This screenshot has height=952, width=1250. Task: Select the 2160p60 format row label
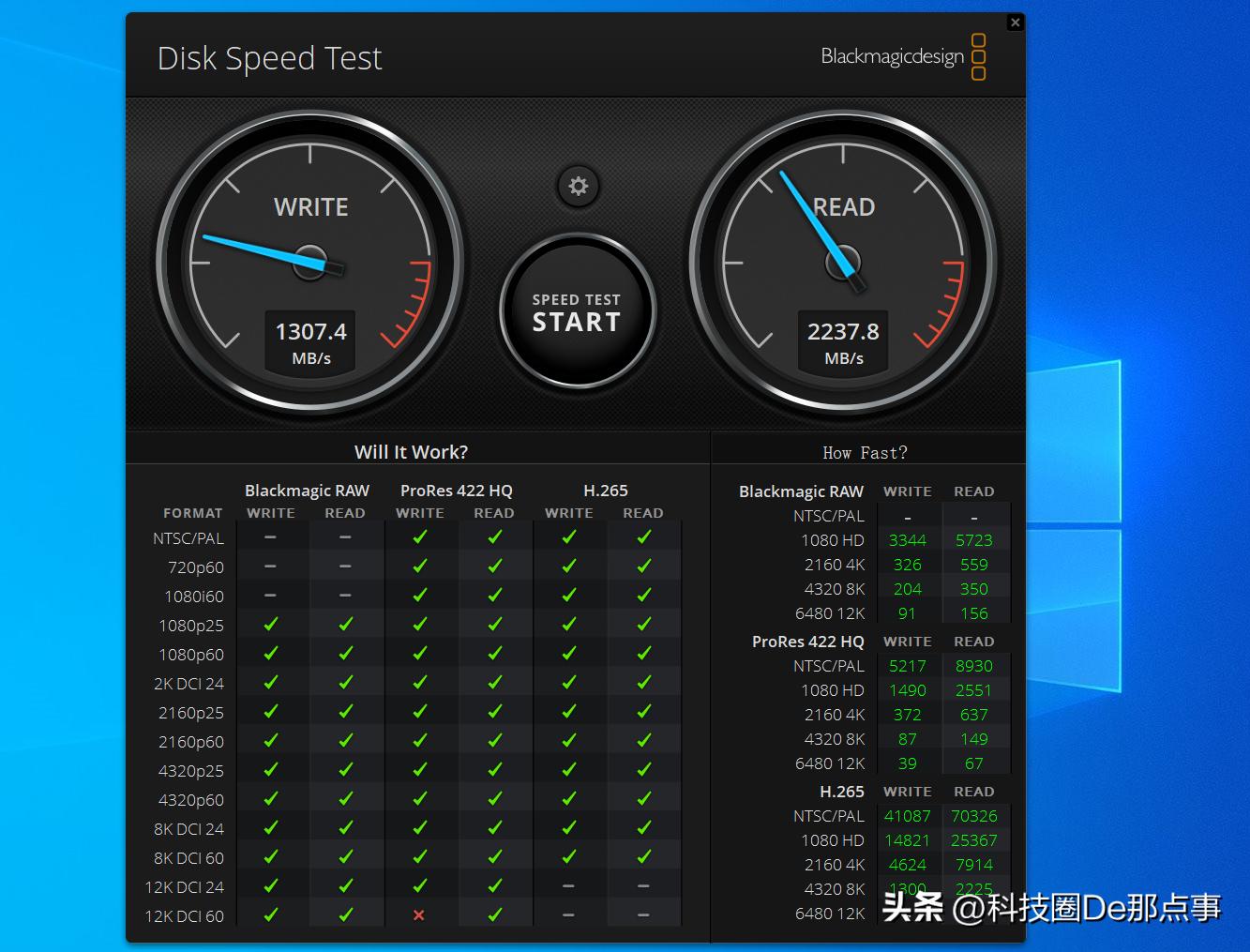pyautogui.click(x=191, y=742)
